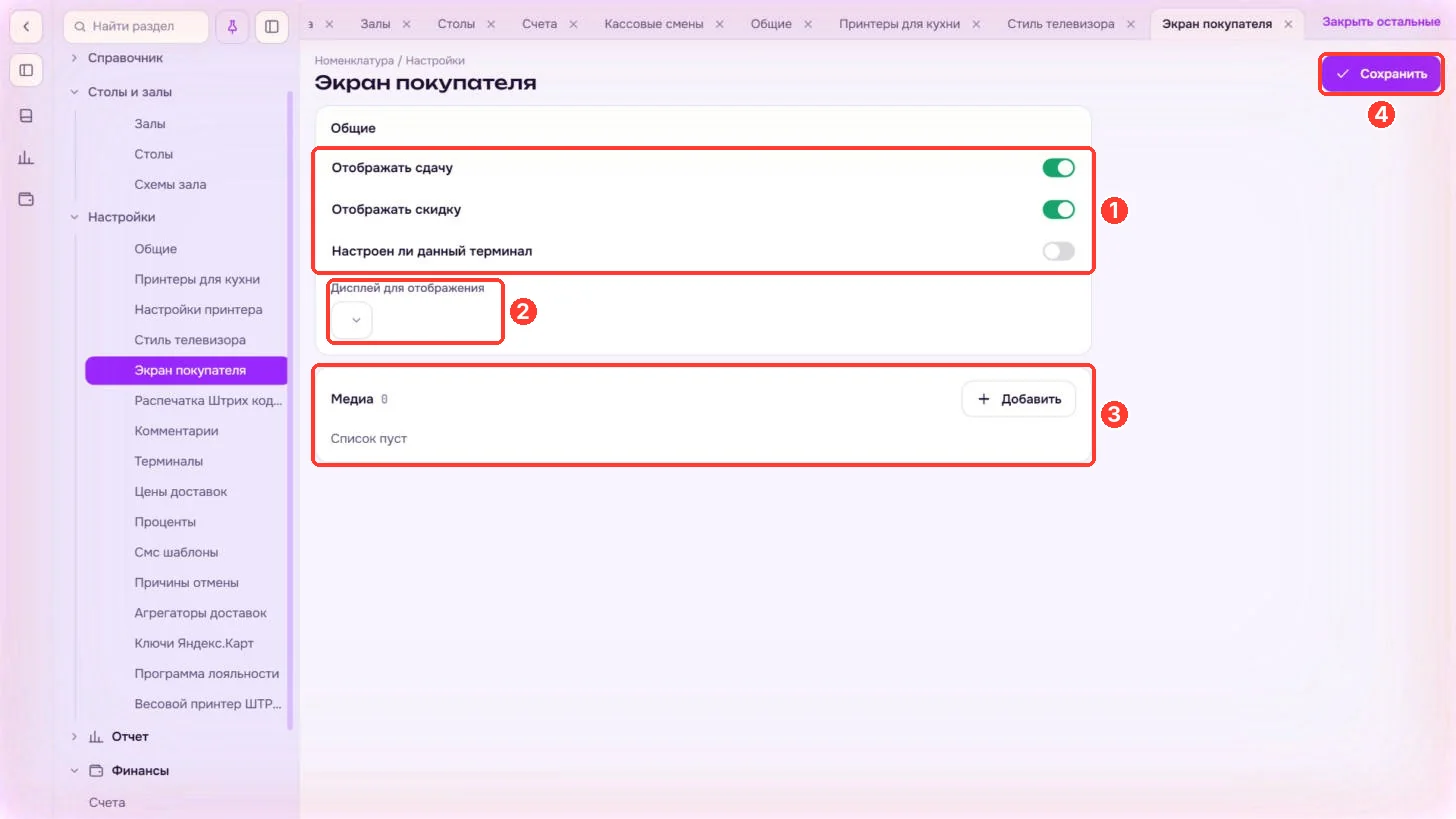Image resolution: width=1456 pixels, height=819 pixels.
Task: Collapse the Столы и залы section
Action: (74, 92)
